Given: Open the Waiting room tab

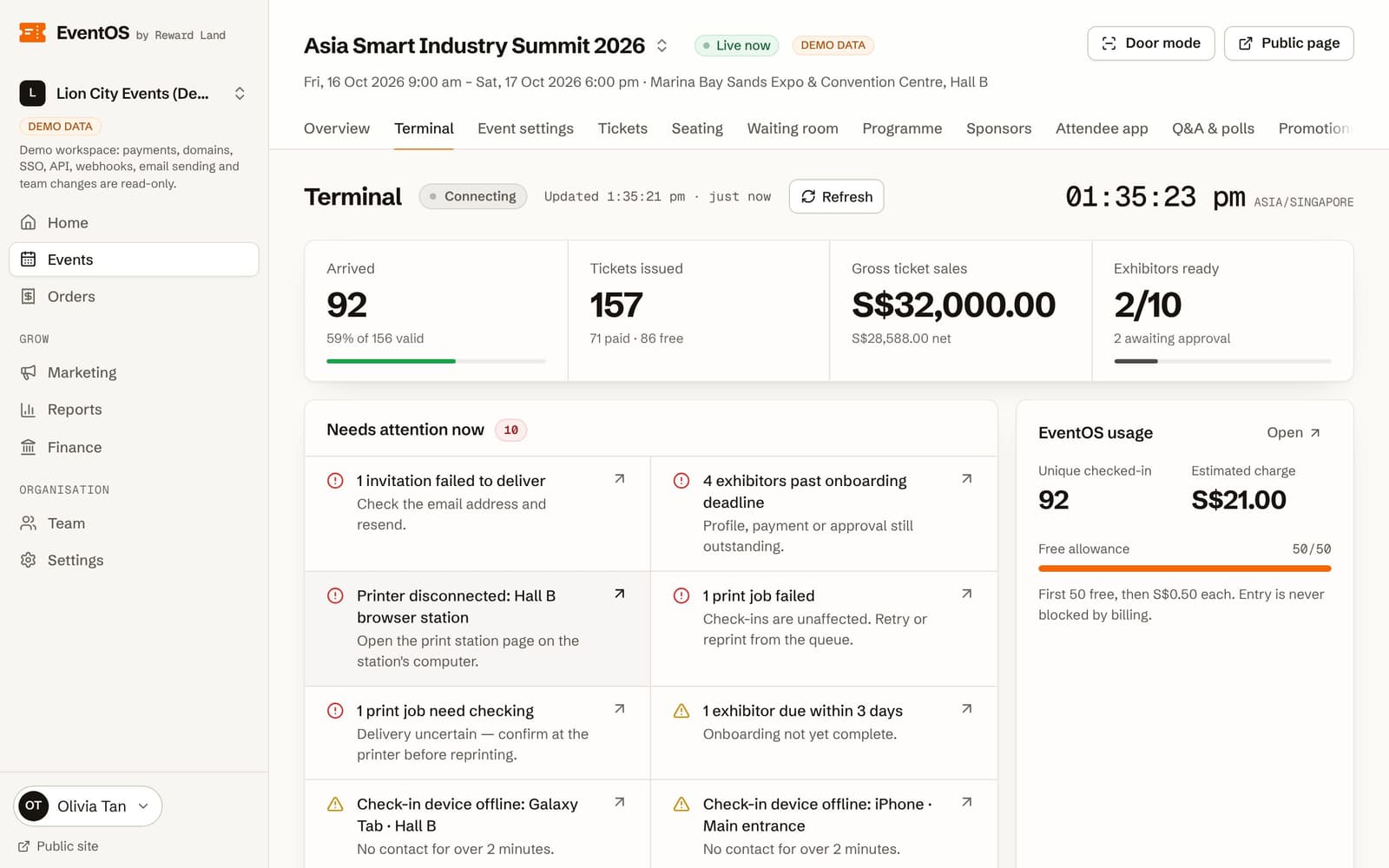Looking at the screenshot, I should coord(793,128).
